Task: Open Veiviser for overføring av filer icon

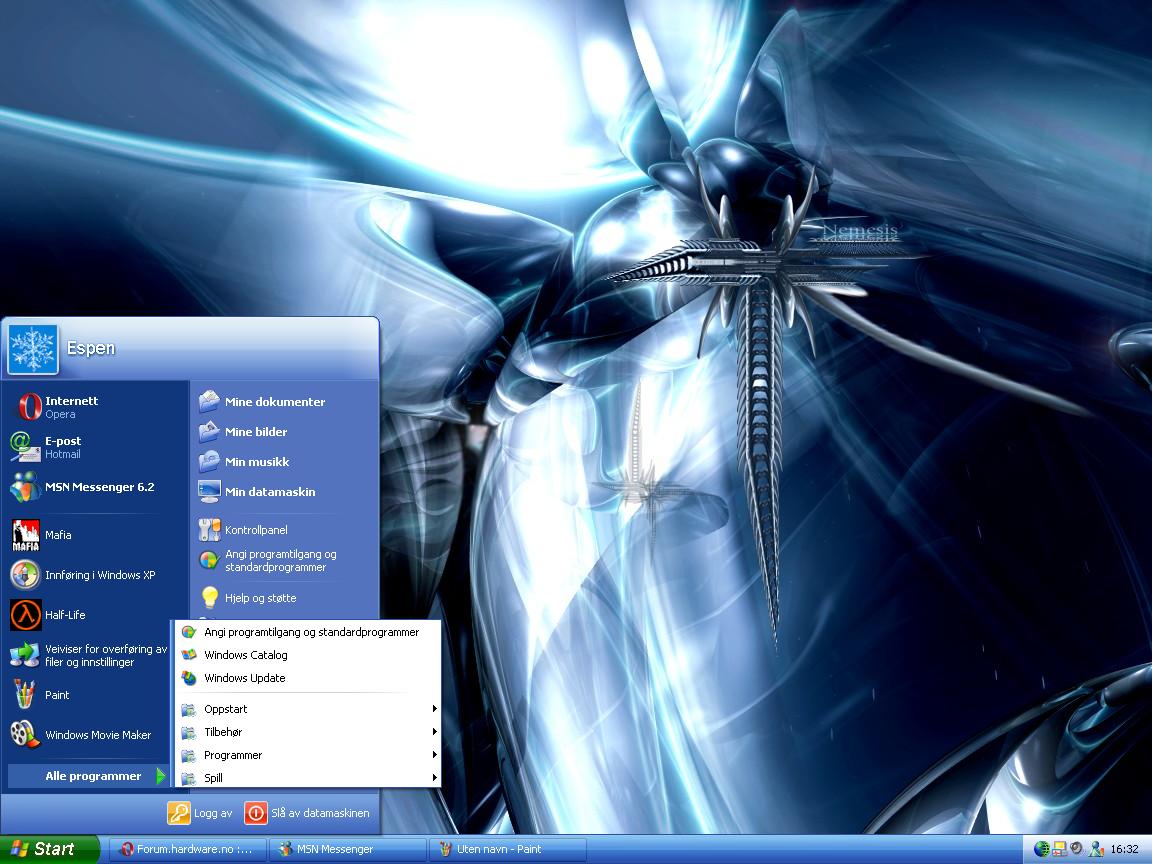Action: click(x=25, y=655)
